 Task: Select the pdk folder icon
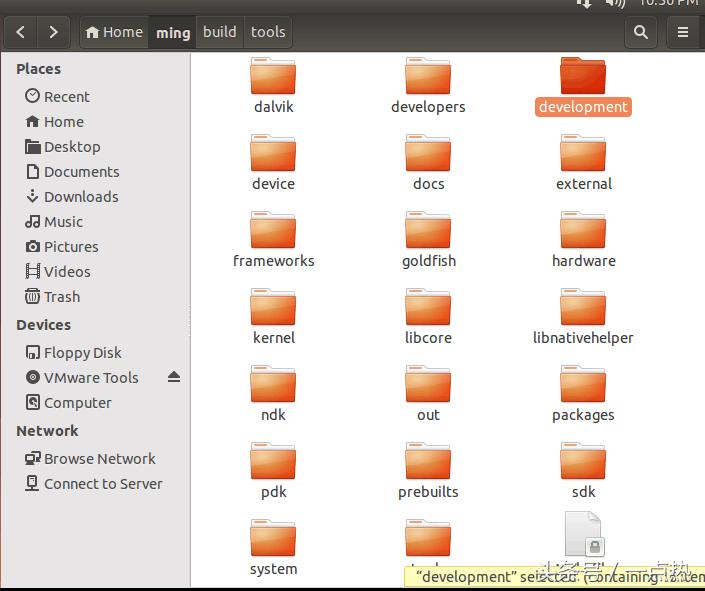(273, 461)
